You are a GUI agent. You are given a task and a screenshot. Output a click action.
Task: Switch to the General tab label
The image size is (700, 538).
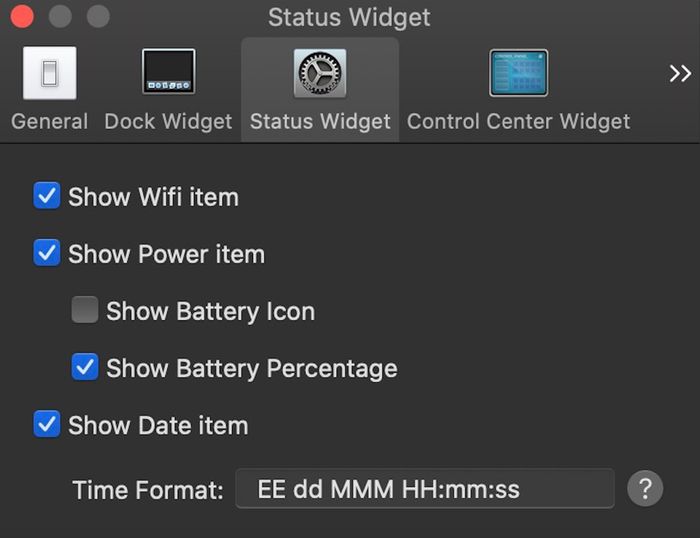pyautogui.click(x=49, y=122)
